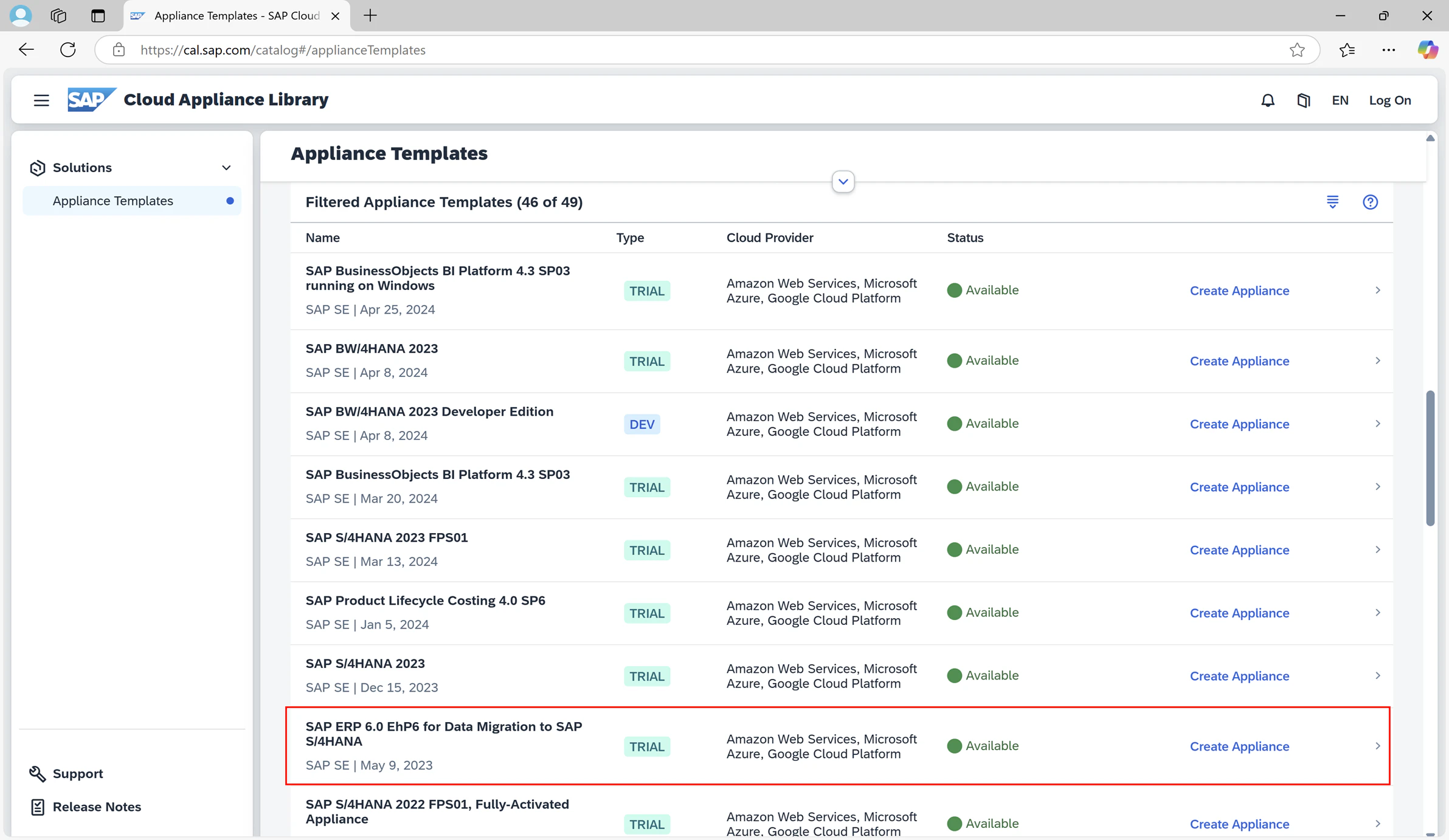The height and width of the screenshot is (840, 1449).
Task: Create Appliance for Product Lifecycle Costing 4.0 SP6
Action: 1239,613
